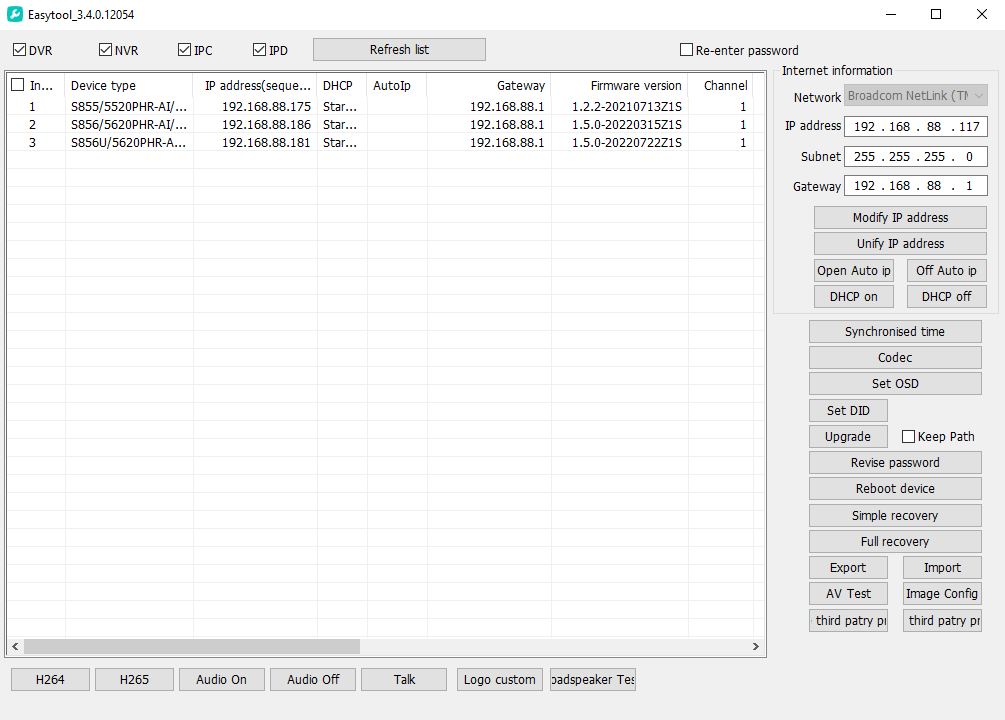This screenshot has width=1005, height=720.
Task: Click into the Subnet mask input field
Action: [x=915, y=157]
